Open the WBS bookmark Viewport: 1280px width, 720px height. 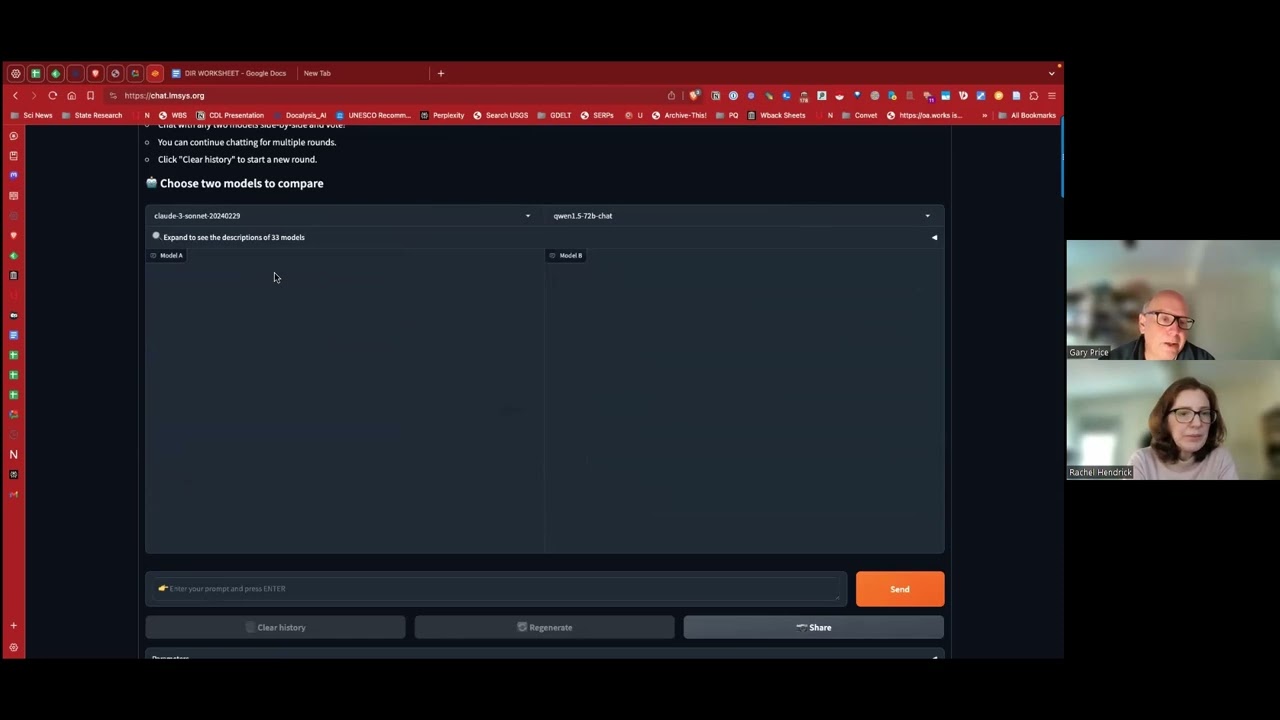click(172, 115)
